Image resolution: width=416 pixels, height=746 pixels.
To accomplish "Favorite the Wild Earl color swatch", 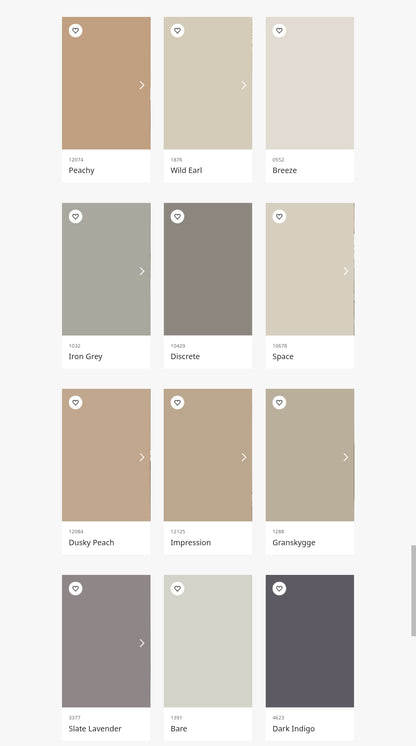I will click(x=178, y=31).
